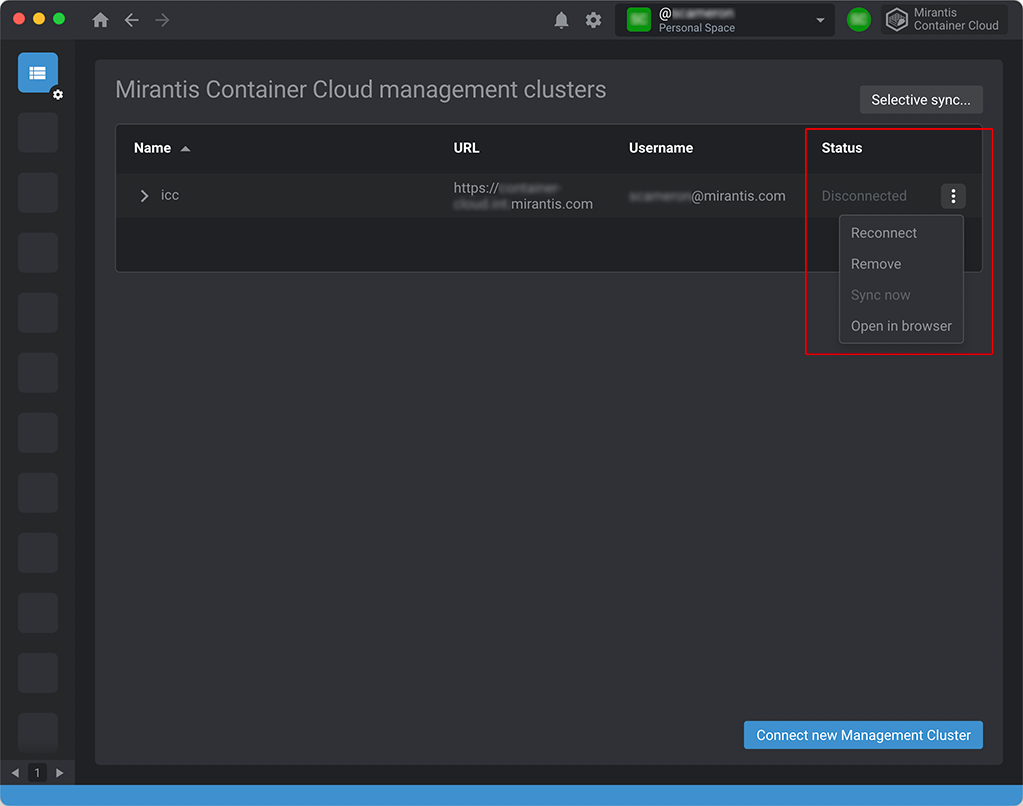1023x806 pixels.
Task: Expand the icc cluster row
Action: [144, 196]
